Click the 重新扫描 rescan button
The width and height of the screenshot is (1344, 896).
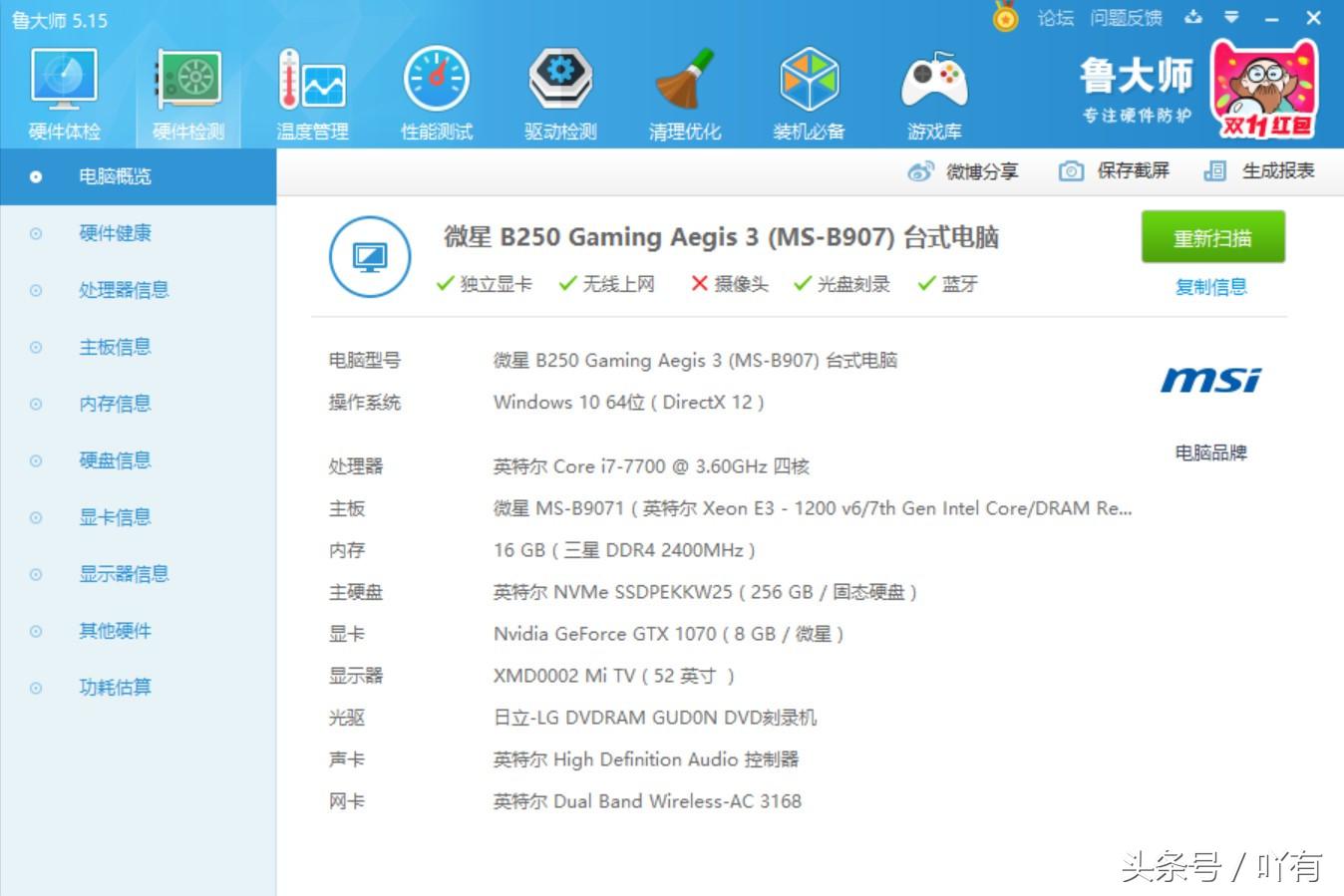(1212, 238)
